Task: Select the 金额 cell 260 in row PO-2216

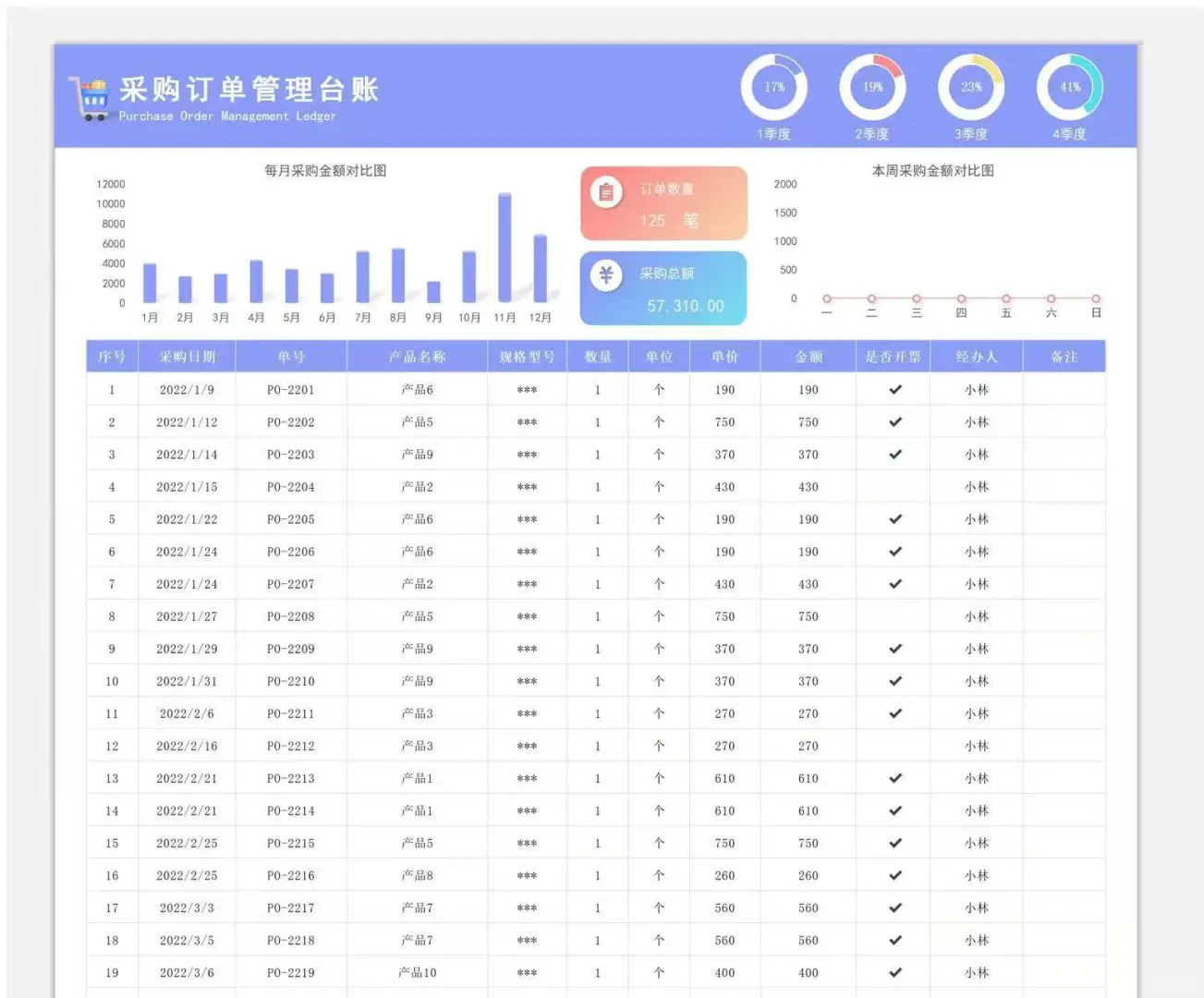Action: click(x=809, y=875)
